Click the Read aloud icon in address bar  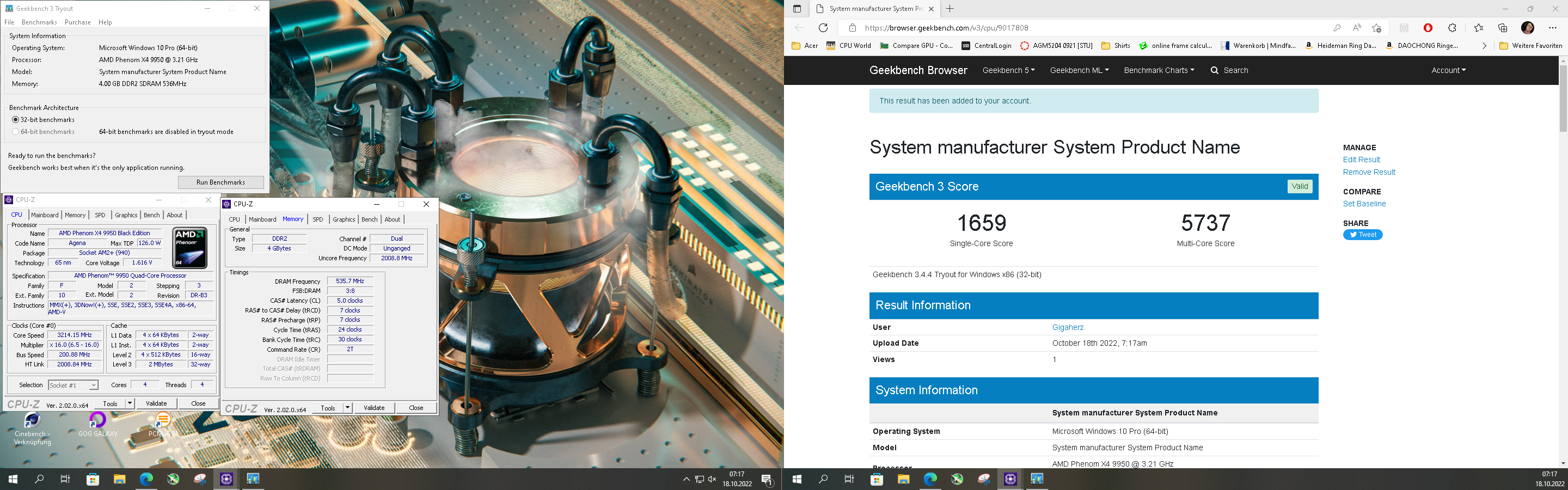pyautogui.click(x=1357, y=27)
